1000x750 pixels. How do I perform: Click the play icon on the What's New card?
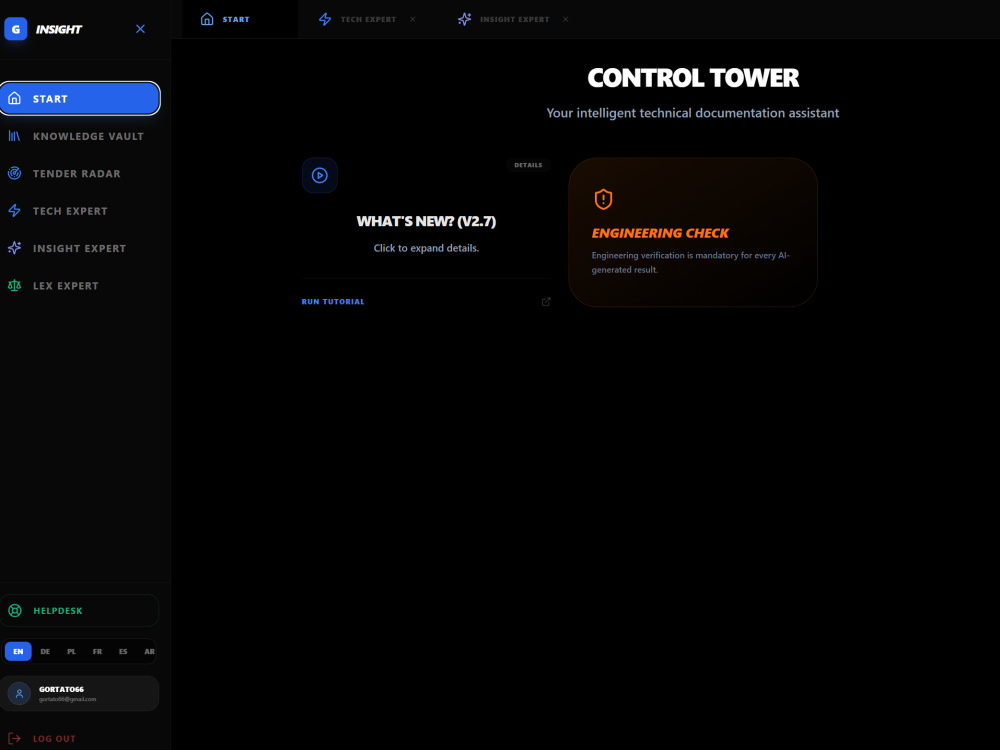pyautogui.click(x=320, y=175)
